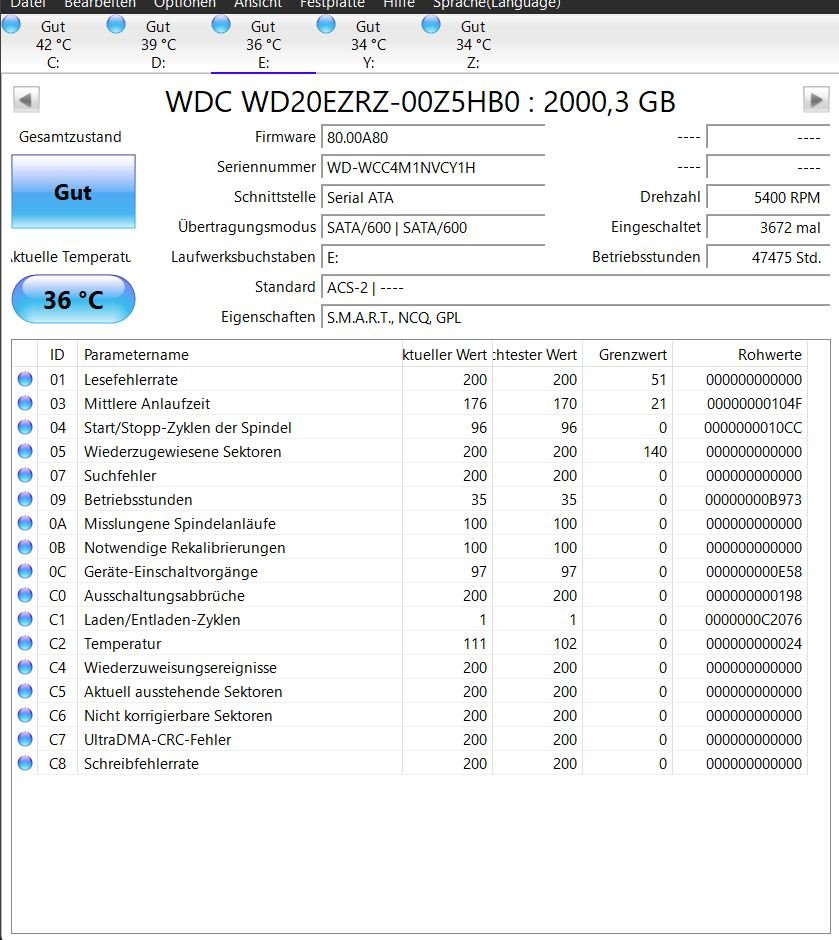This screenshot has height=940, width=839.
Task: Click status icon of Schreibfehlerrate row
Action: 25,763
